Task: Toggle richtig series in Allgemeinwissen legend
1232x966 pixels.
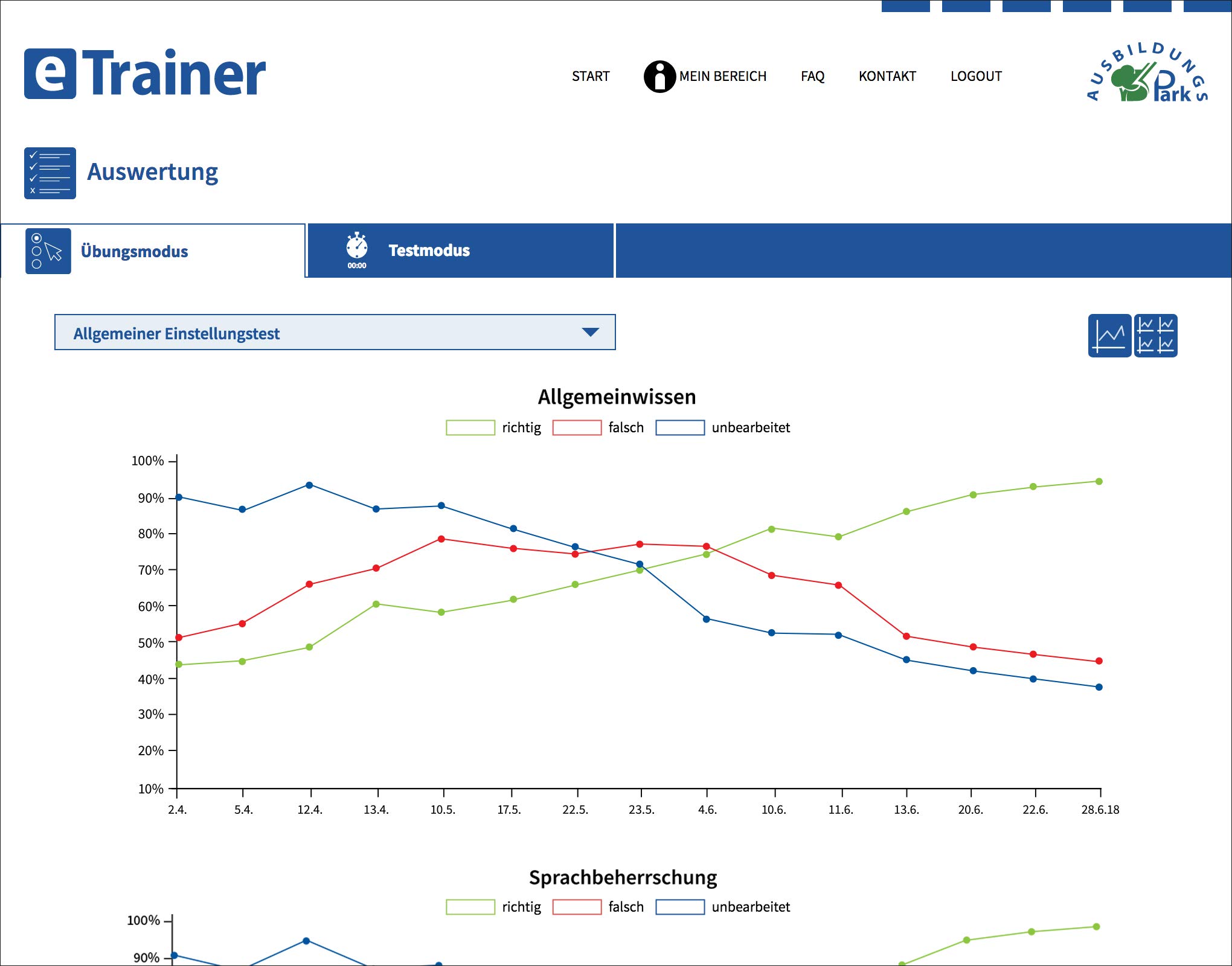Action: (470, 427)
